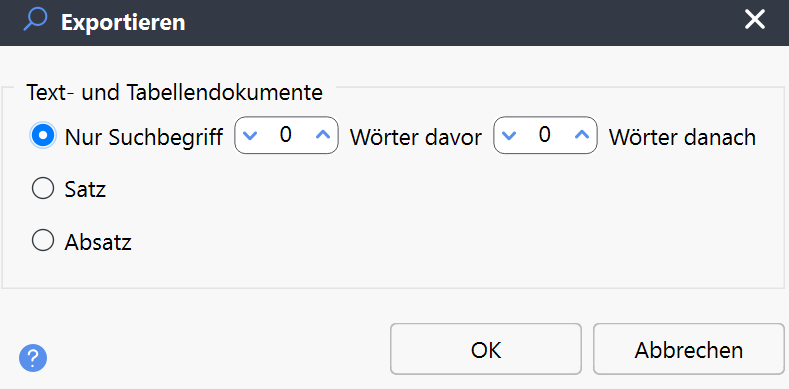
Task: Click the magnifier icon in title bar
Action: point(35,20)
